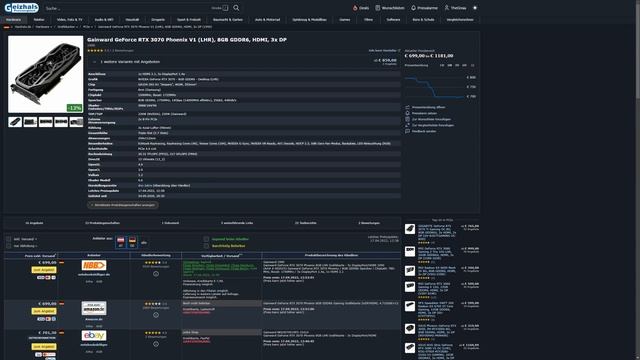Open 'Info beim Hersteller' link

point(384,51)
